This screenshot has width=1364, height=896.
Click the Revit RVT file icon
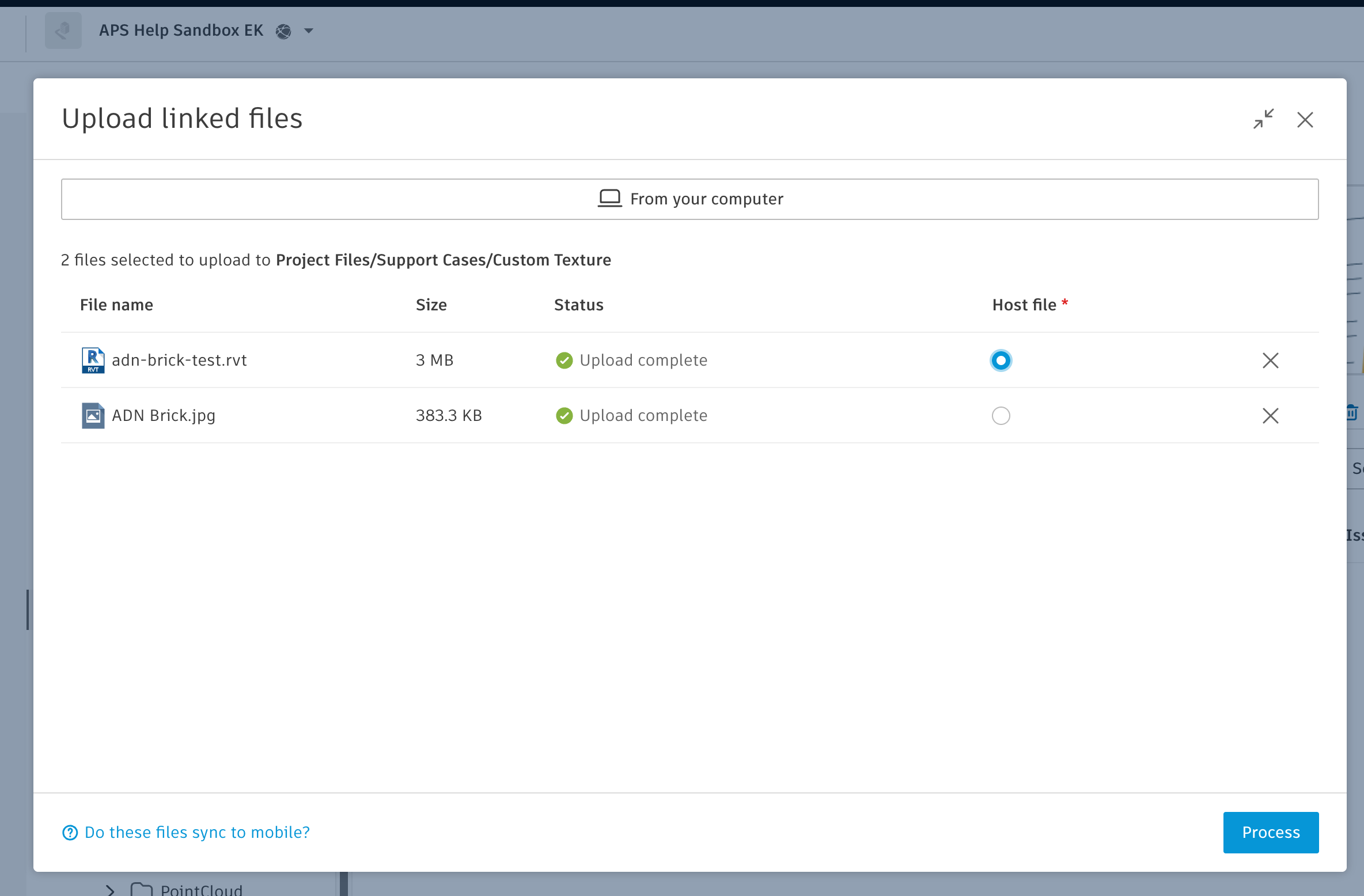(93, 360)
